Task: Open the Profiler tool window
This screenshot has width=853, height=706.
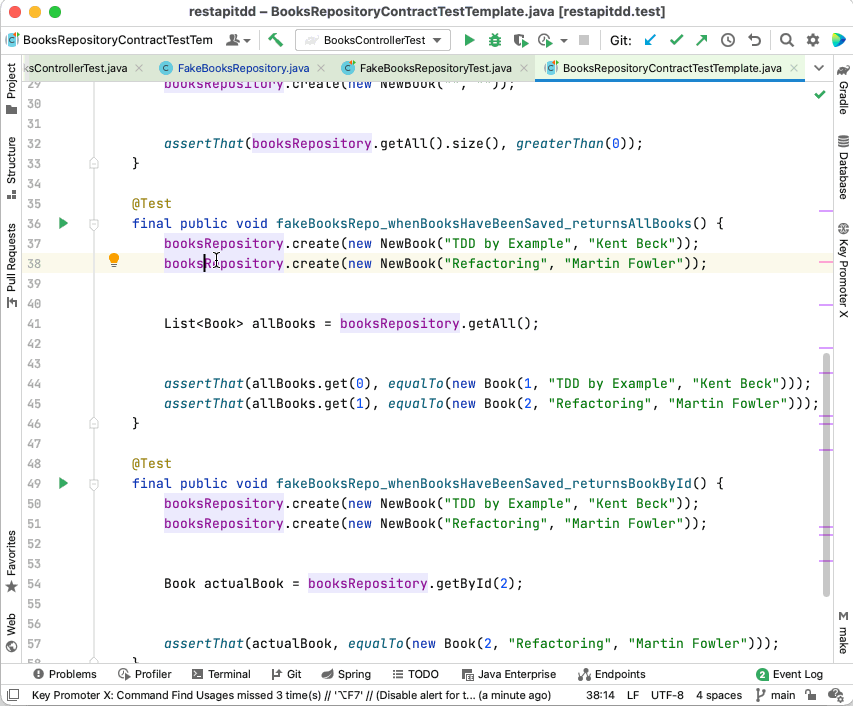Action: (x=145, y=674)
